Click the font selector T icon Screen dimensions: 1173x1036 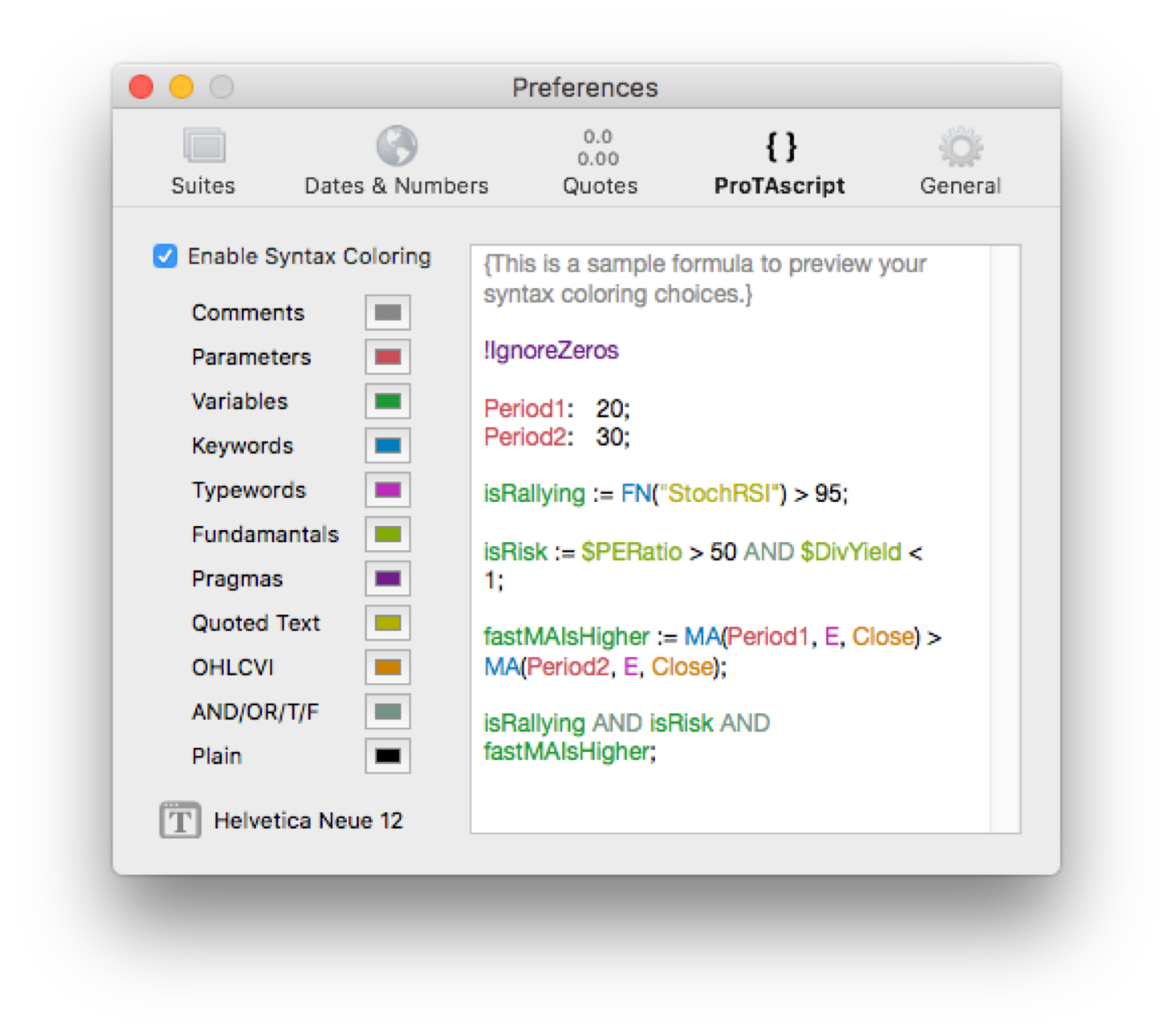(180, 820)
